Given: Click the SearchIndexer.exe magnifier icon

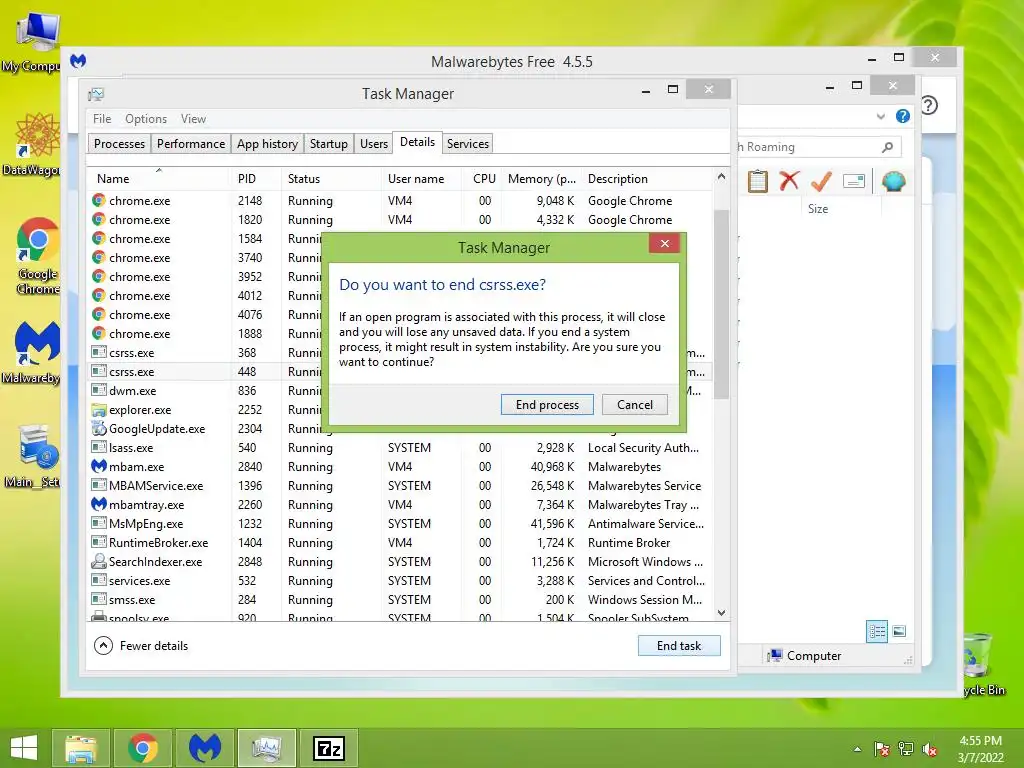Looking at the screenshot, I should coord(99,561).
